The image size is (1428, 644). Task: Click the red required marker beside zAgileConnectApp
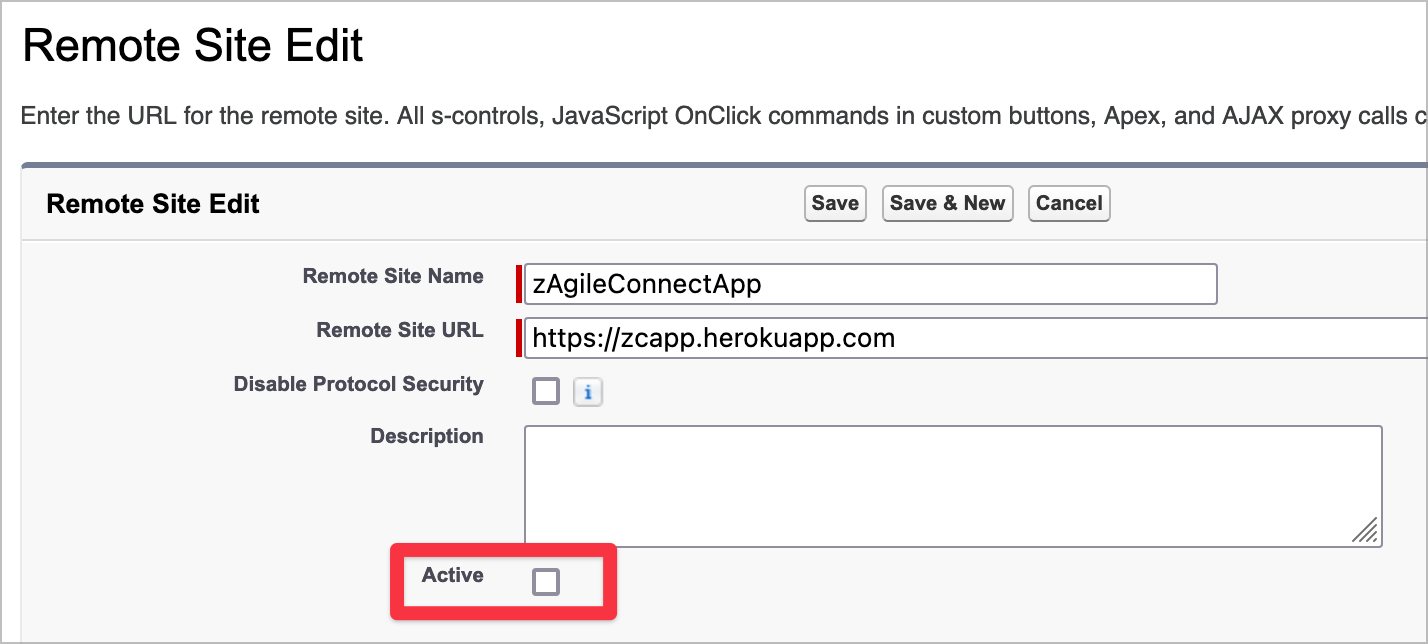click(x=519, y=284)
